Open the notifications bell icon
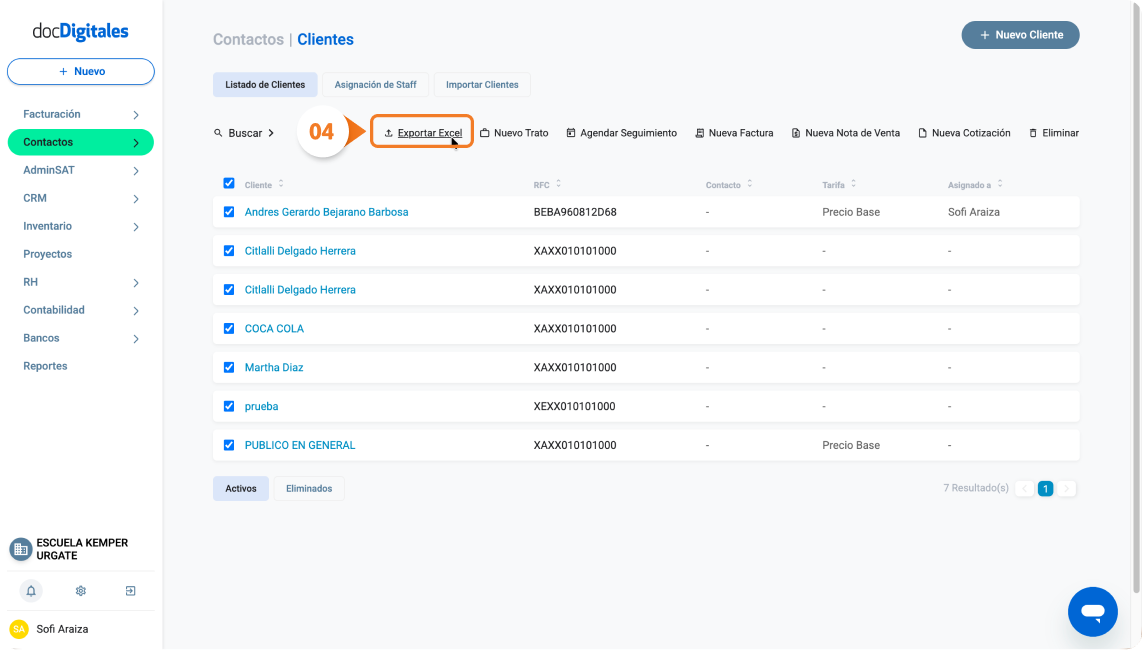This screenshot has width=1142, height=650. pos(31,591)
